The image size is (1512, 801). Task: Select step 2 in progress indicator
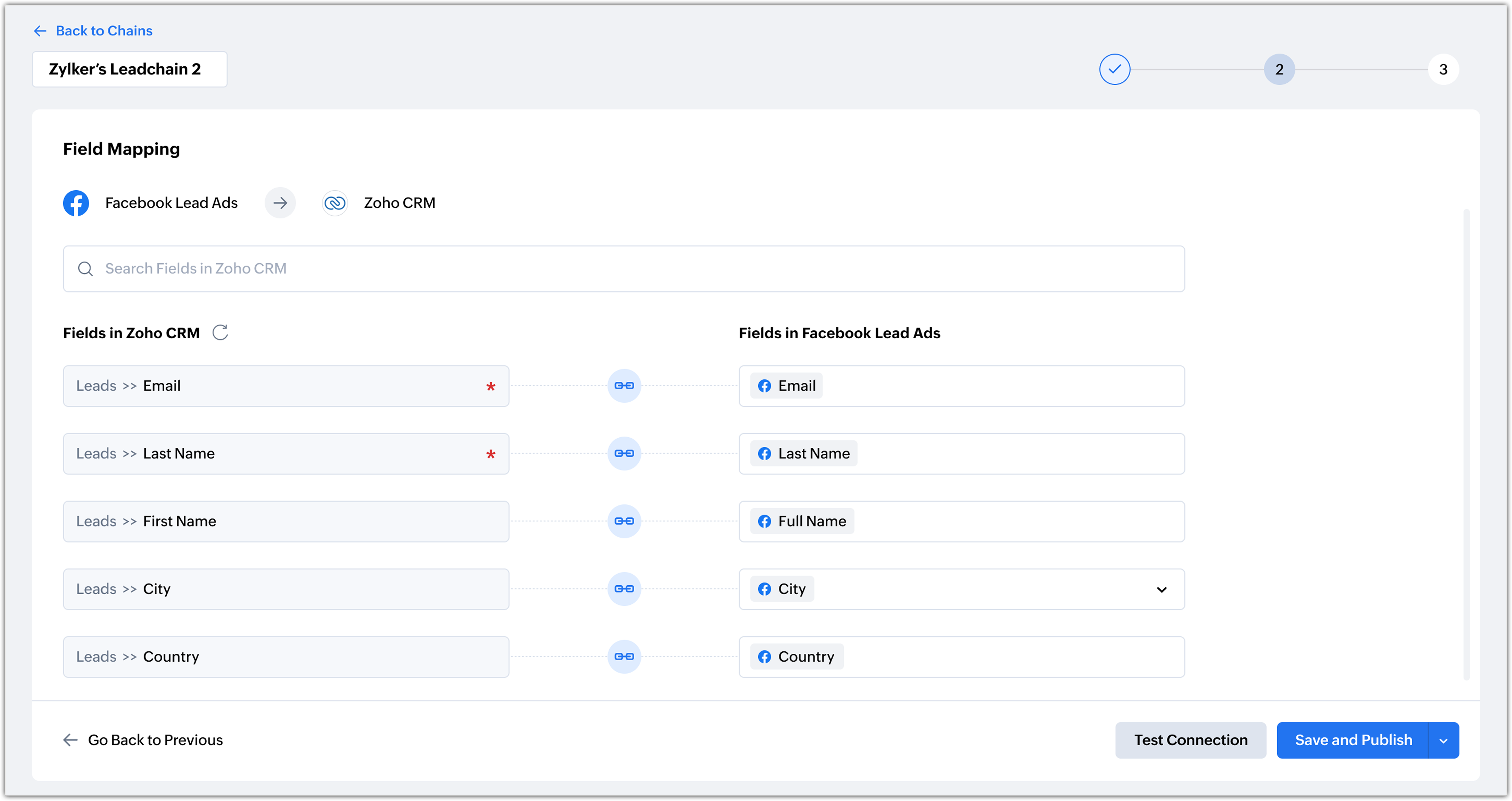[x=1279, y=69]
